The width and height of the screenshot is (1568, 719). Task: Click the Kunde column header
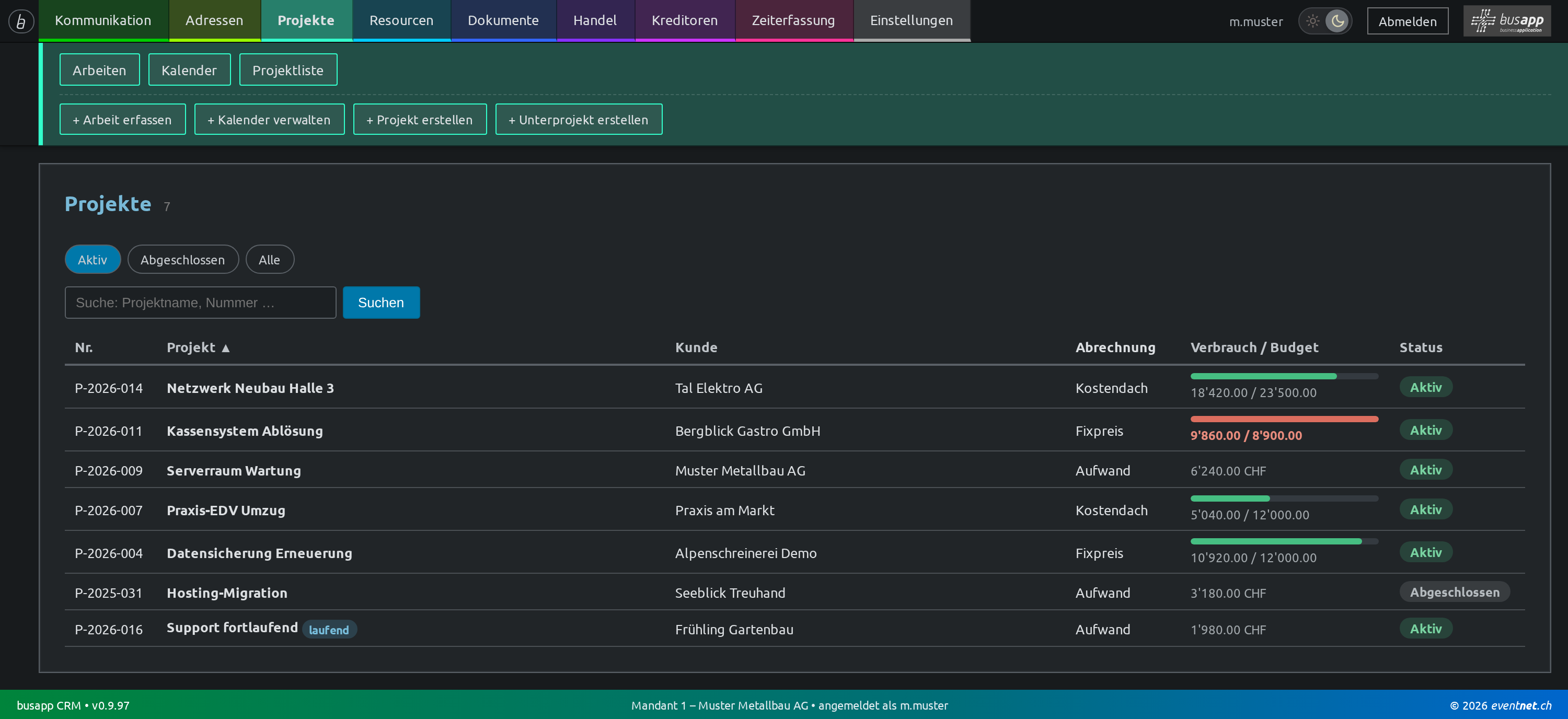point(696,348)
